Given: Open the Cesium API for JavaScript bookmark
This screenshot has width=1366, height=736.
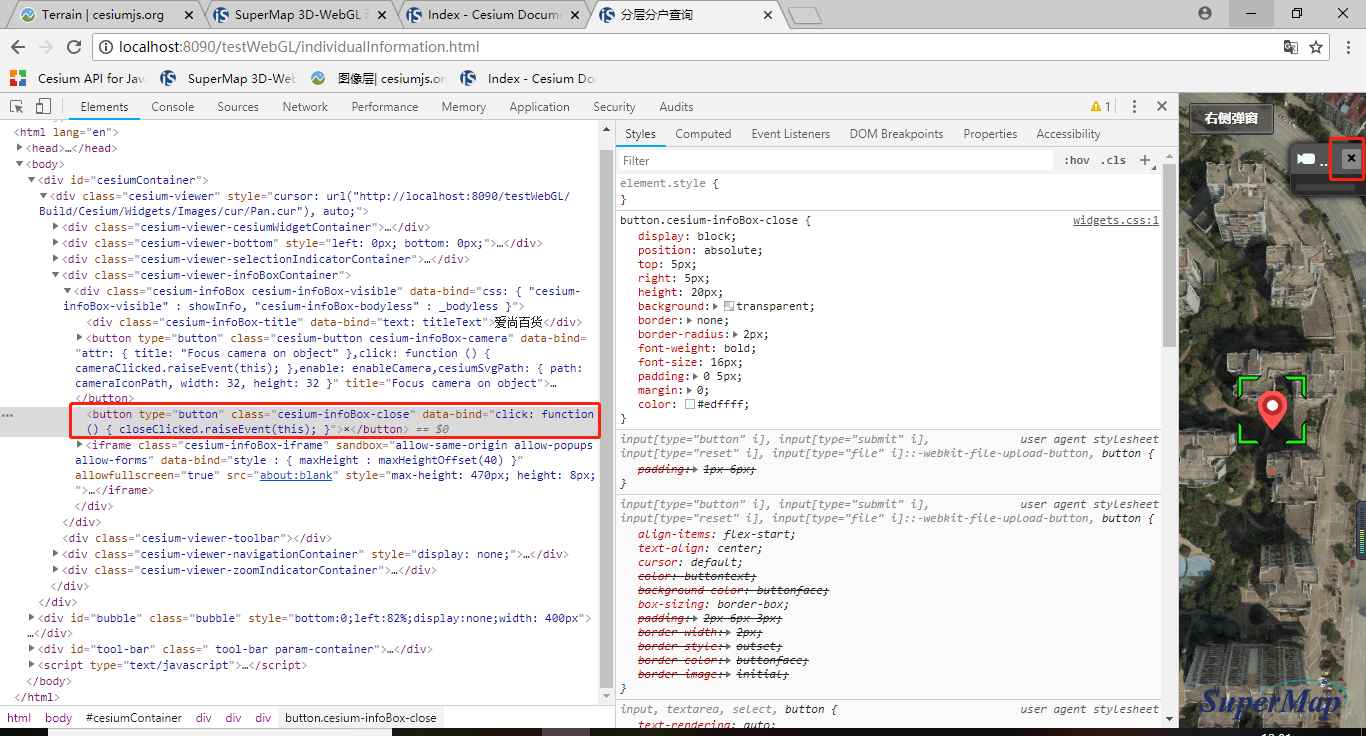Looking at the screenshot, I should click(78, 78).
